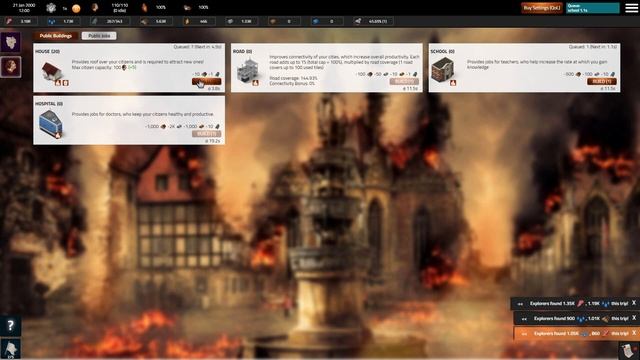Click the second red badge under House image
This screenshot has width=640, height=360.
tap(65, 83)
